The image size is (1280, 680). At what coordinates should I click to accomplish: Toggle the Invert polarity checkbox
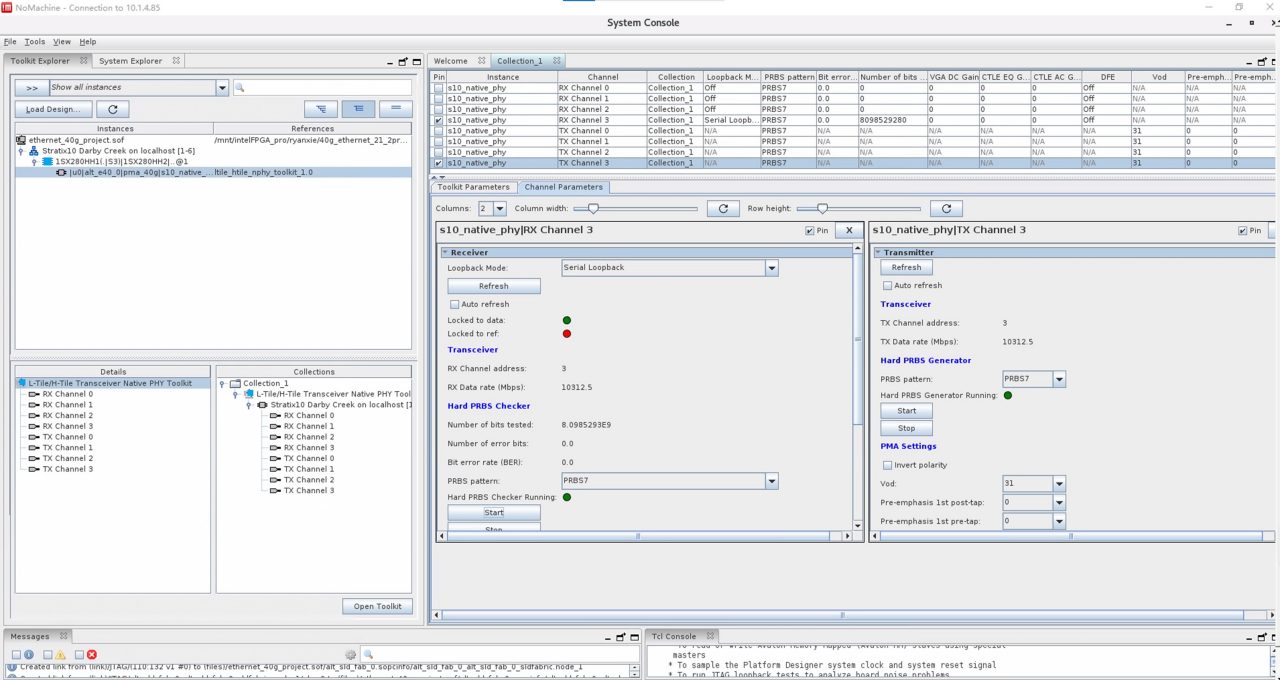[887, 465]
